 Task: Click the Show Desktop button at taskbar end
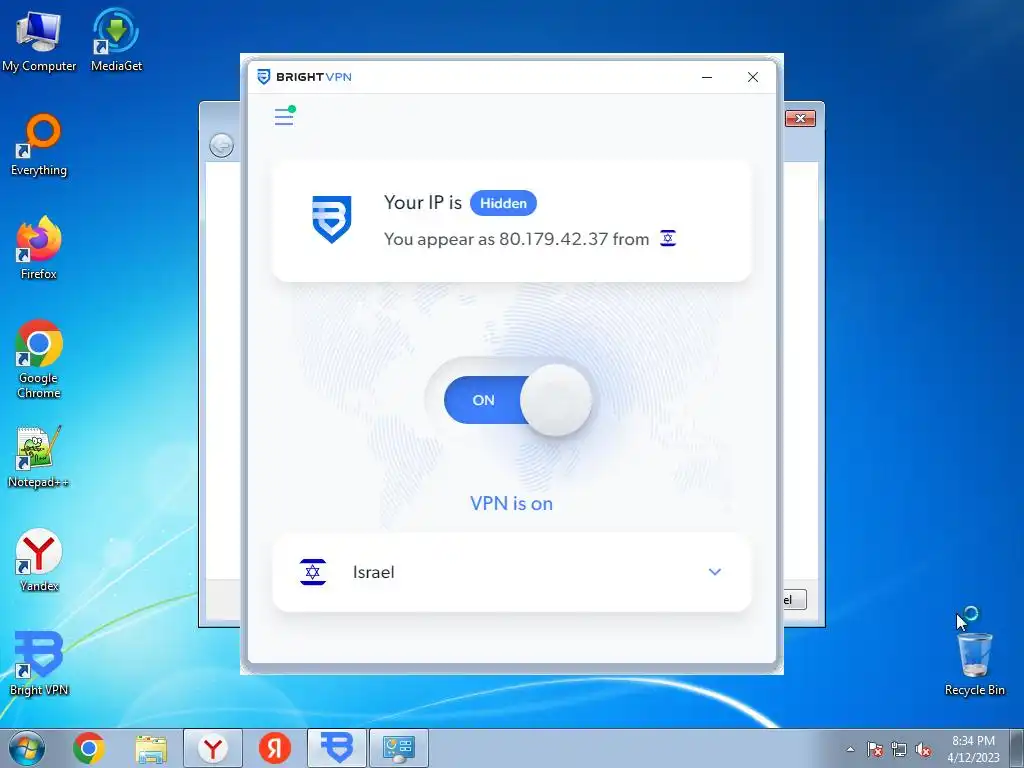(x=1017, y=748)
